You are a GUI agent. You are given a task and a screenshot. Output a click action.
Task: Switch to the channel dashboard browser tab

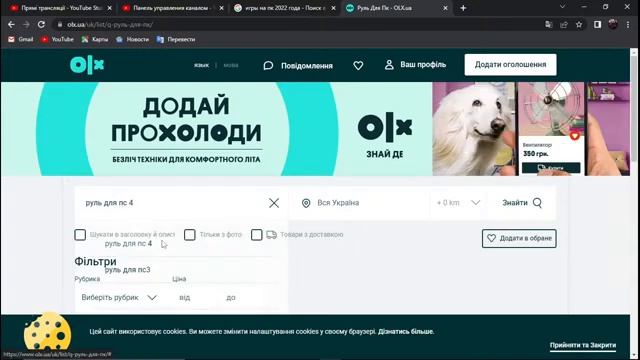tap(172, 8)
